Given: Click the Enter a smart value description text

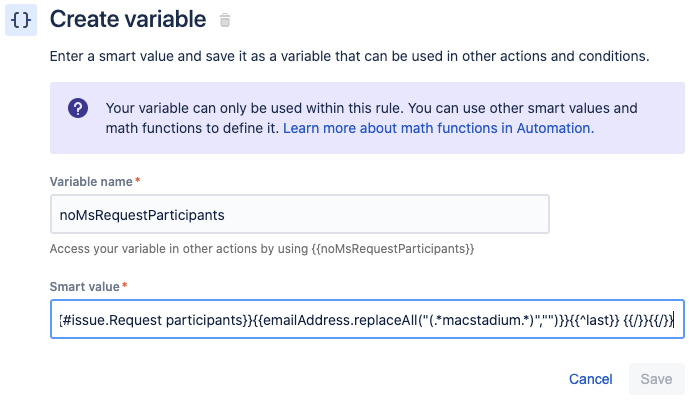Looking at the screenshot, I should pyautogui.click(x=349, y=56).
